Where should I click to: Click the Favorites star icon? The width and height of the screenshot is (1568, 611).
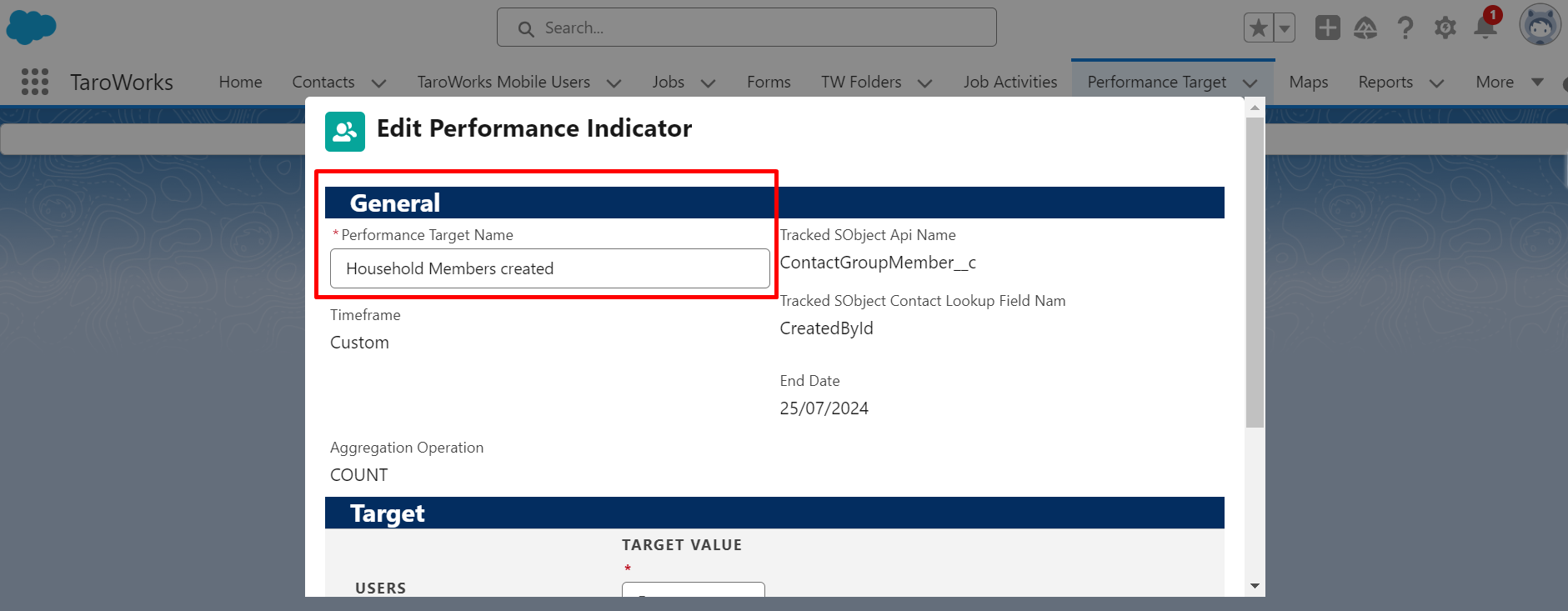(x=1258, y=28)
